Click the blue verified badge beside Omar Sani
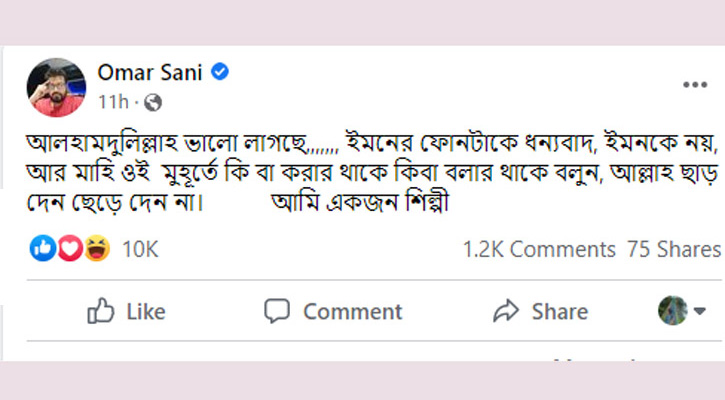 [x=221, y=72]
